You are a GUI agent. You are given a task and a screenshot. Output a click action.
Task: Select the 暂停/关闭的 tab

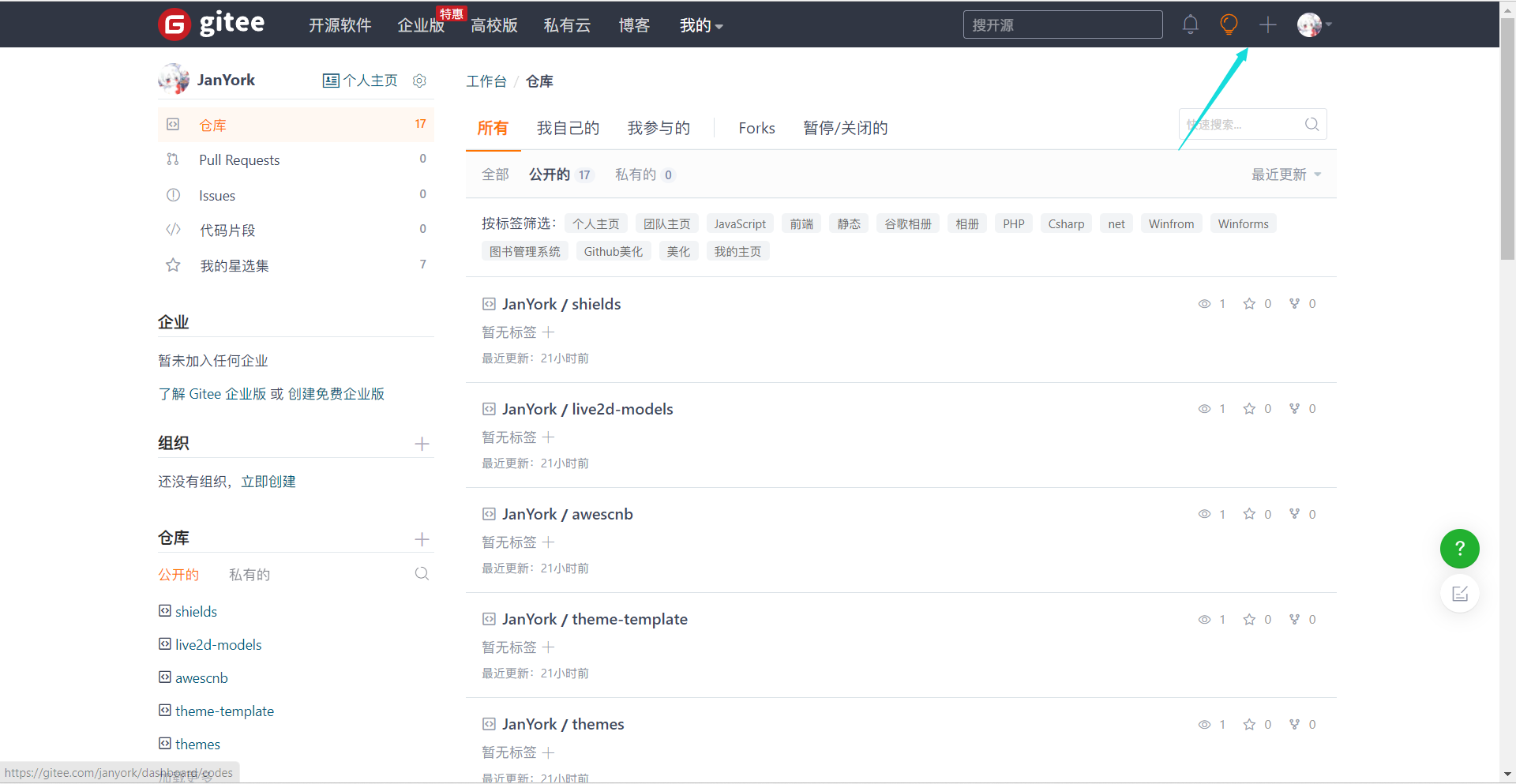point(846,128)
